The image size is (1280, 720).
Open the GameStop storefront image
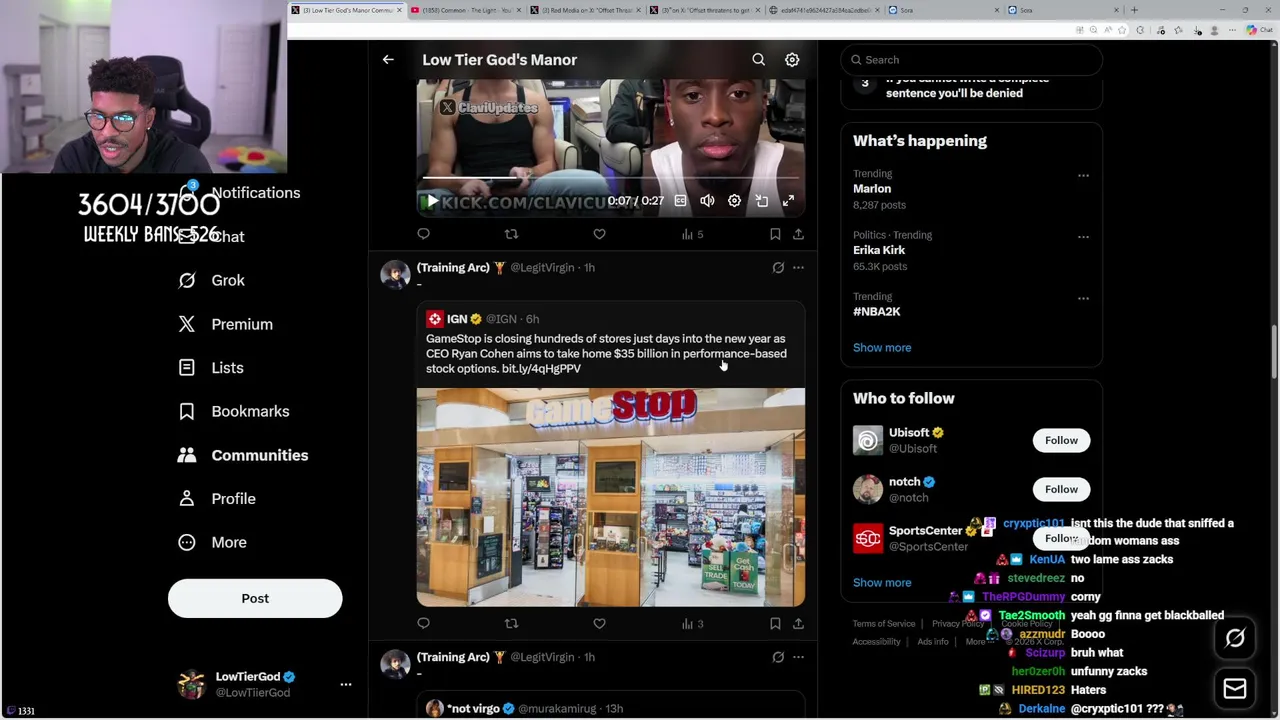[611, 497]
